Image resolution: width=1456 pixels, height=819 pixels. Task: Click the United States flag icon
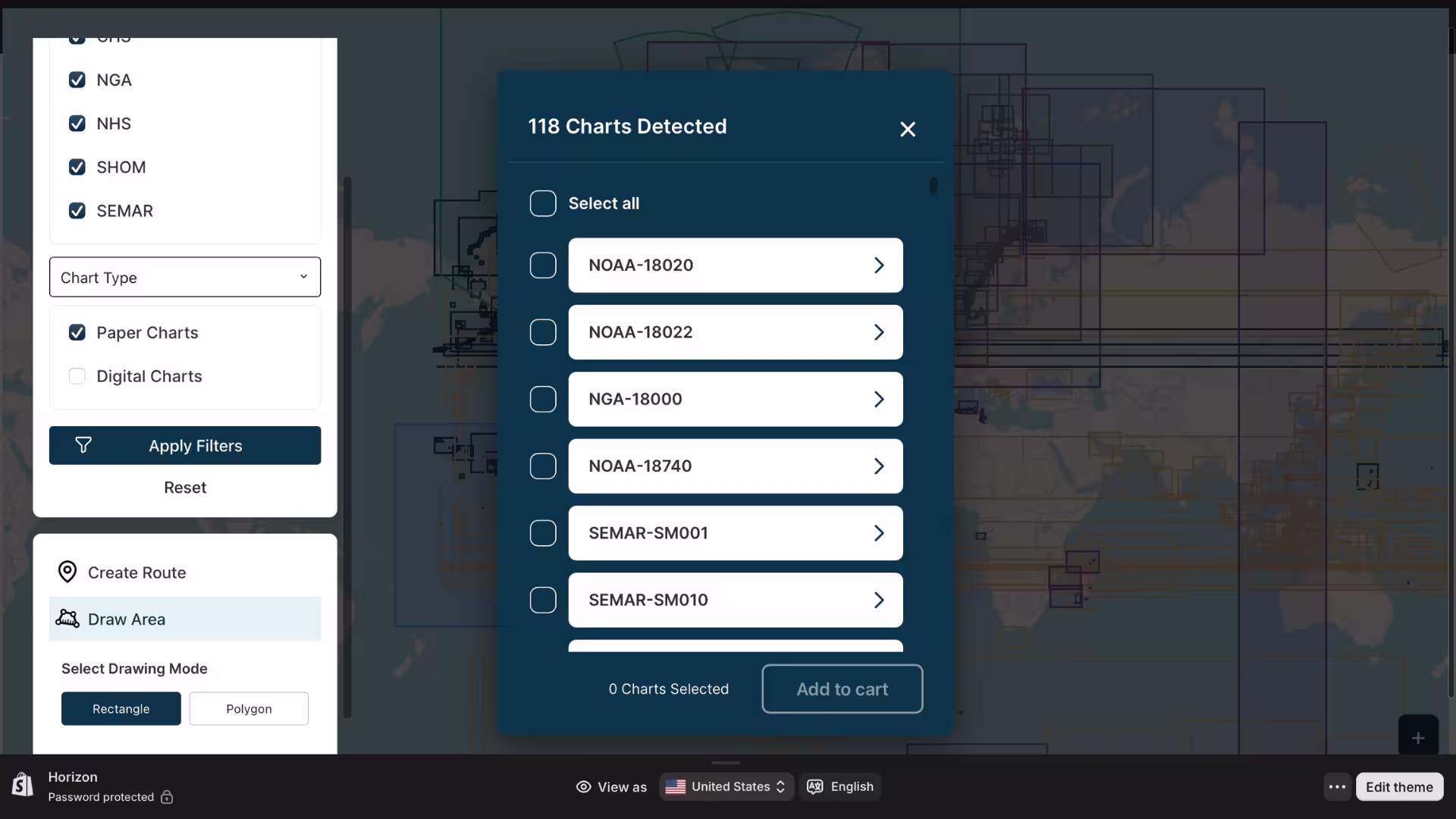[x=676, y=787]
